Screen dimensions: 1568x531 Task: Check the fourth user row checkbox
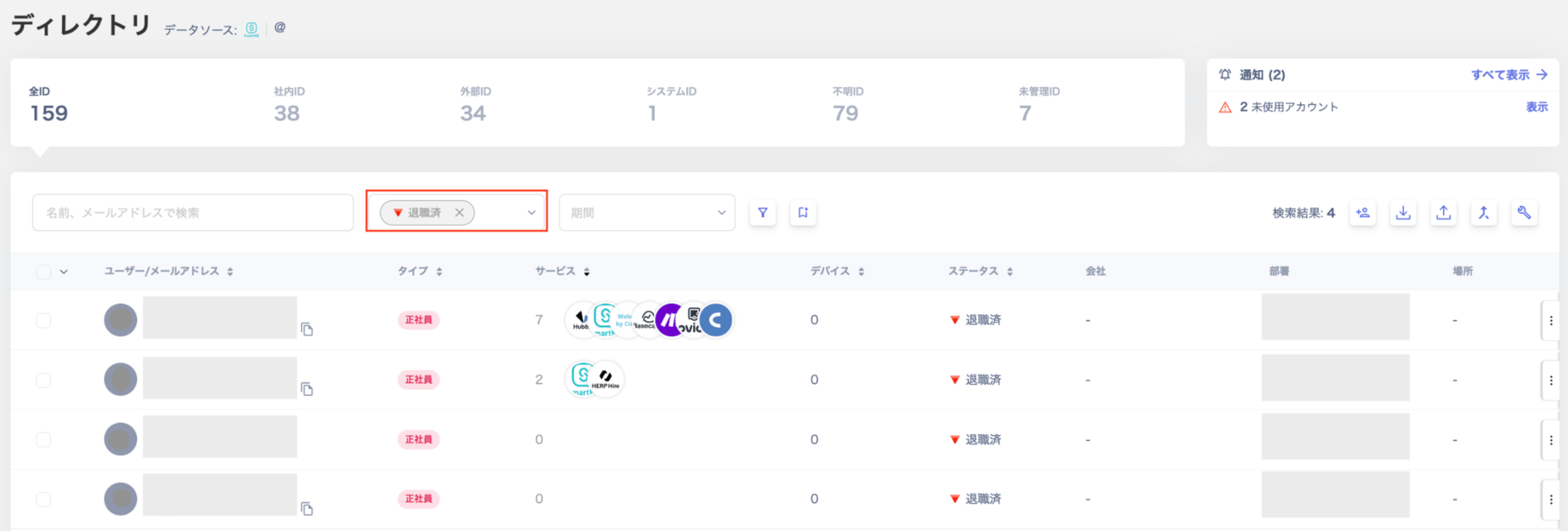(44, 499)
